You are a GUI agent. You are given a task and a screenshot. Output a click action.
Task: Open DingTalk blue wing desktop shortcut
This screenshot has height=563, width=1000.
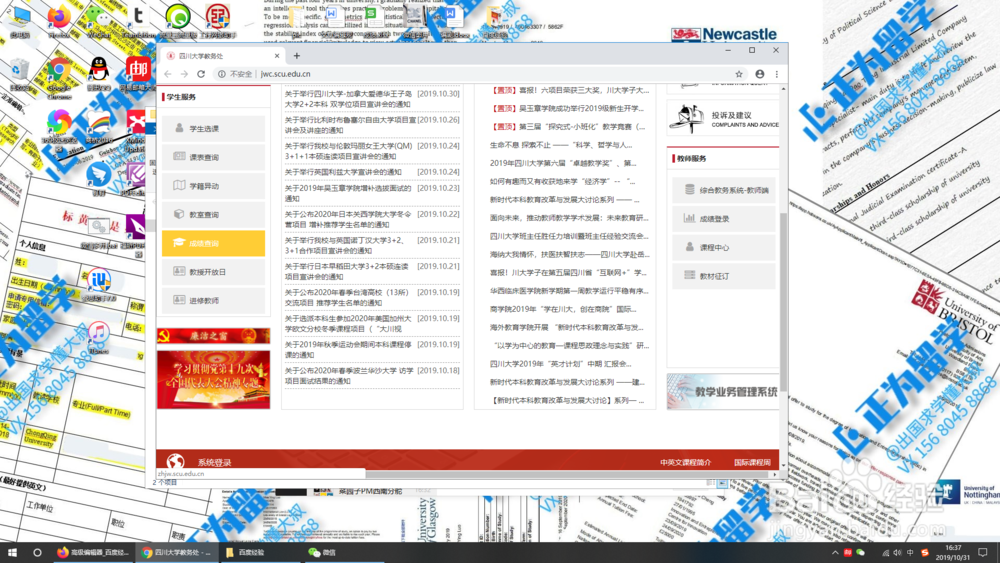(x=99, y=177)
